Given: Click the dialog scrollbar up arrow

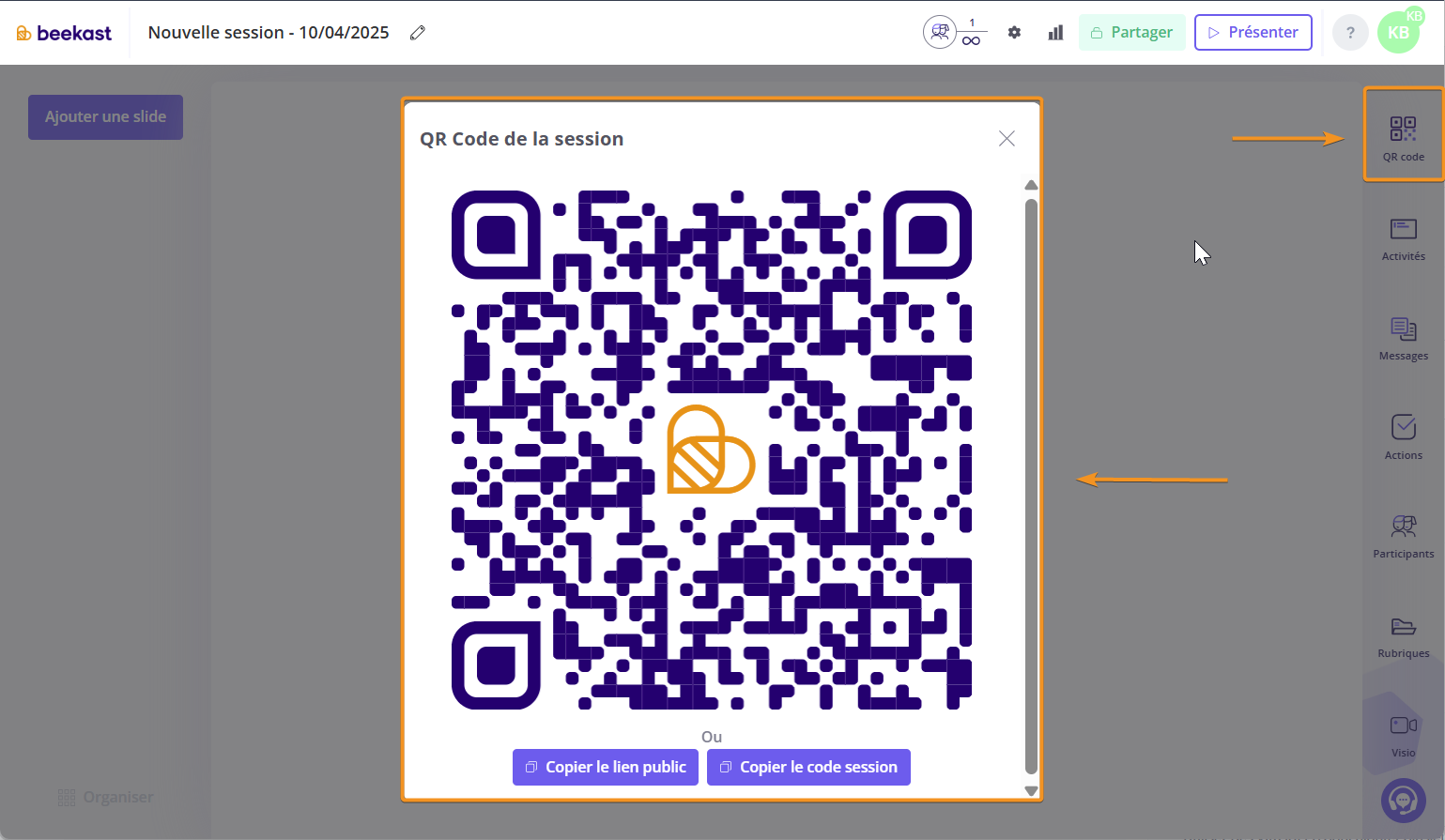Looking at the screenshot, I should pyautogui.click(x=1031, y=185).
